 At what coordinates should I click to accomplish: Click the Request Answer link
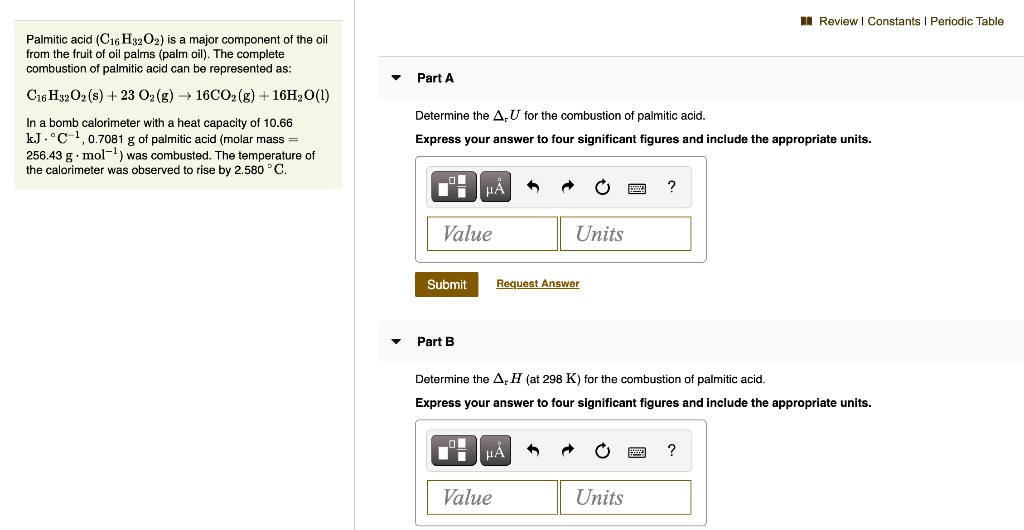(x=538, y=284)
